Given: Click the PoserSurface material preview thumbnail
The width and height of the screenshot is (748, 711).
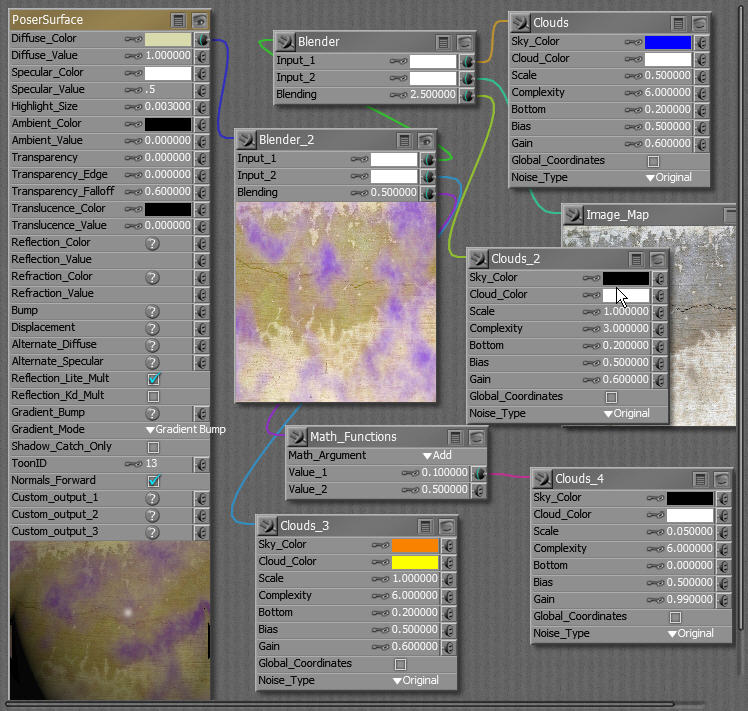Looking at the screenshot, I should click(110, 620).
